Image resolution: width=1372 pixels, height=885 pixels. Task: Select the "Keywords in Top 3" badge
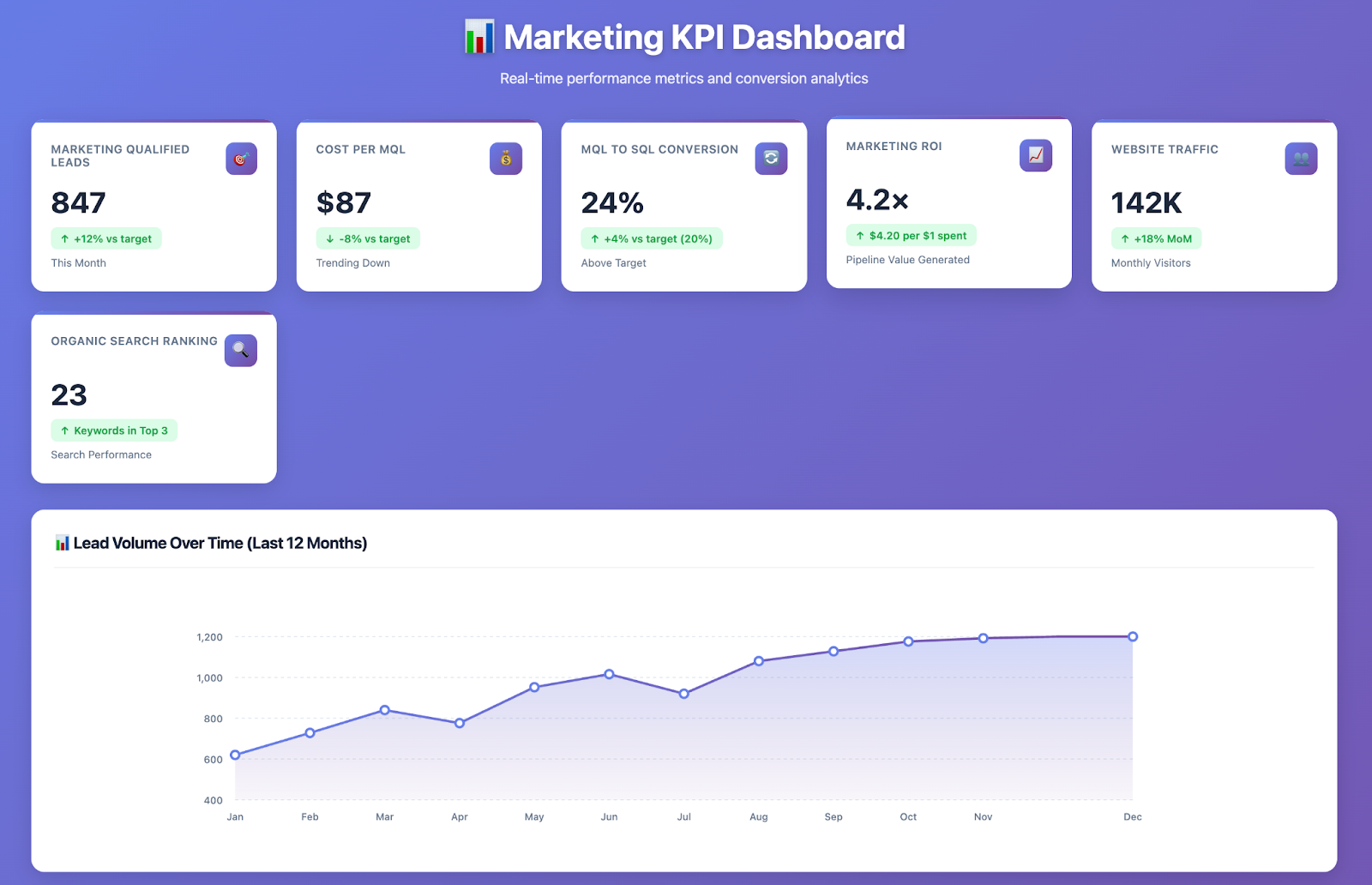pos(114,430)
